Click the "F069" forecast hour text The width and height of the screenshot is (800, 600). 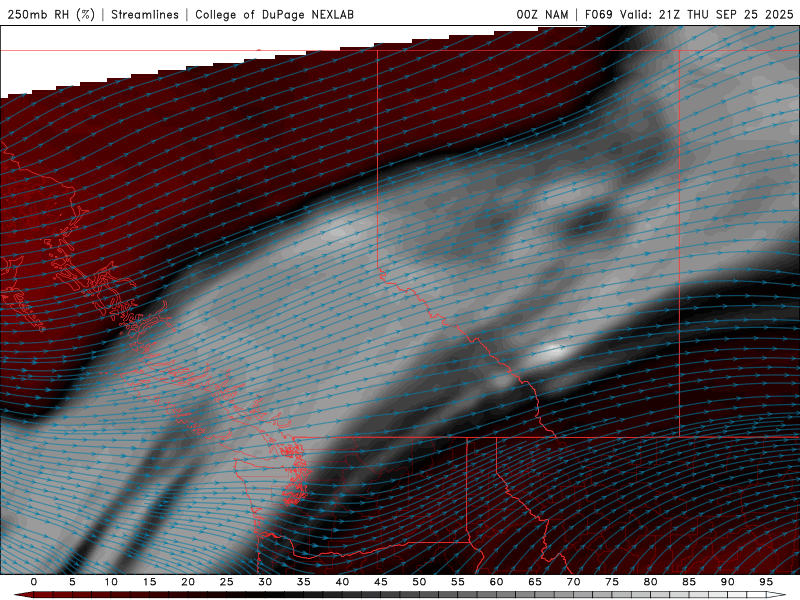click(x=598, y=14)
